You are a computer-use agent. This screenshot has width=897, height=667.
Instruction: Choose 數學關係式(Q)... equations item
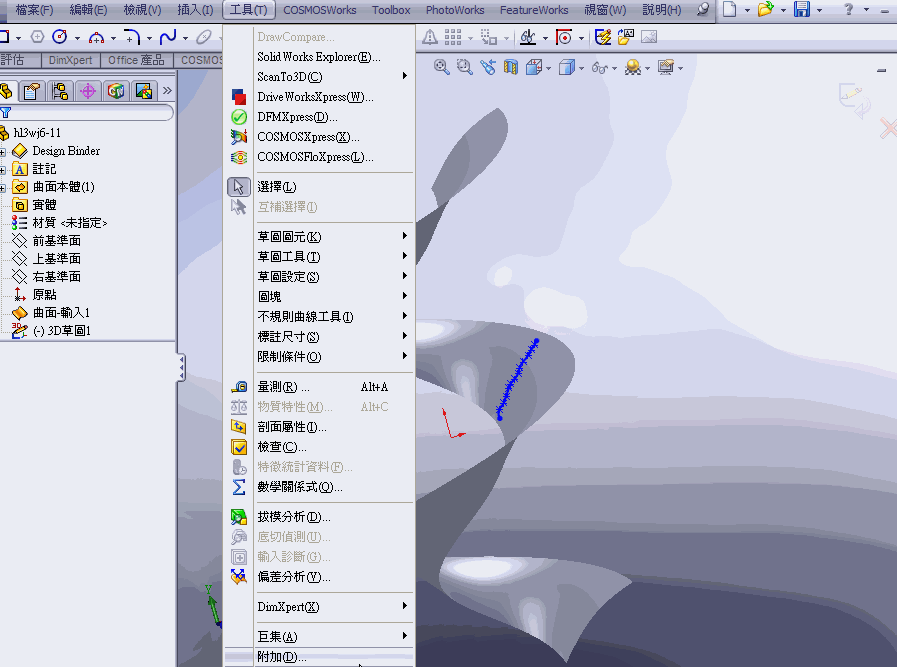[319, 487]
